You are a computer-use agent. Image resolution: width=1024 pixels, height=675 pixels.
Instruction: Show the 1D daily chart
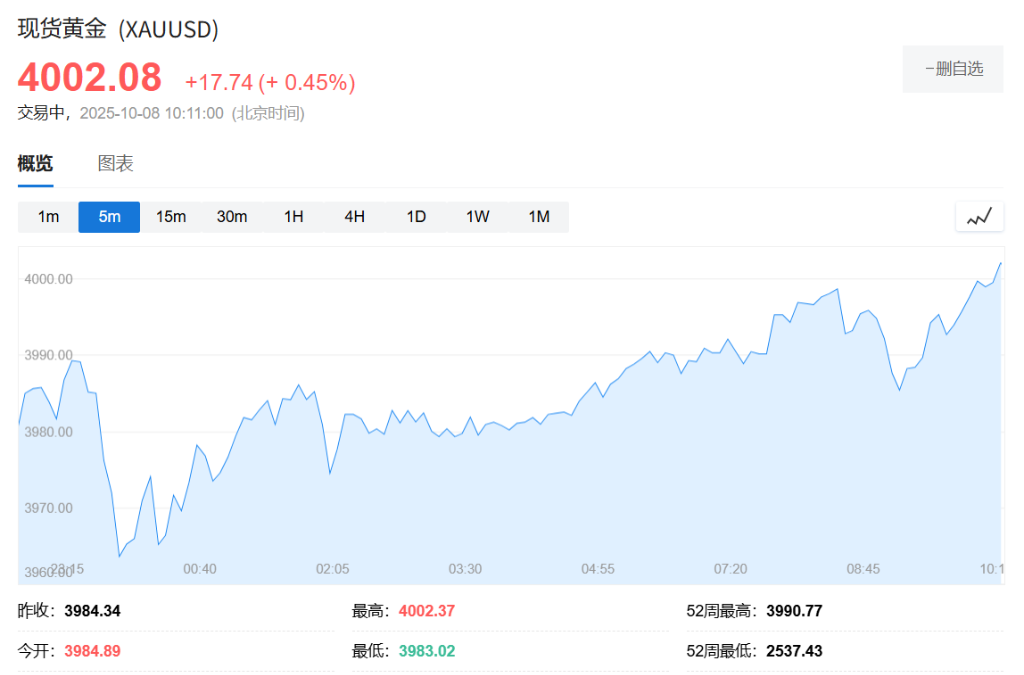pyautogui.click(x=416, y=217)
